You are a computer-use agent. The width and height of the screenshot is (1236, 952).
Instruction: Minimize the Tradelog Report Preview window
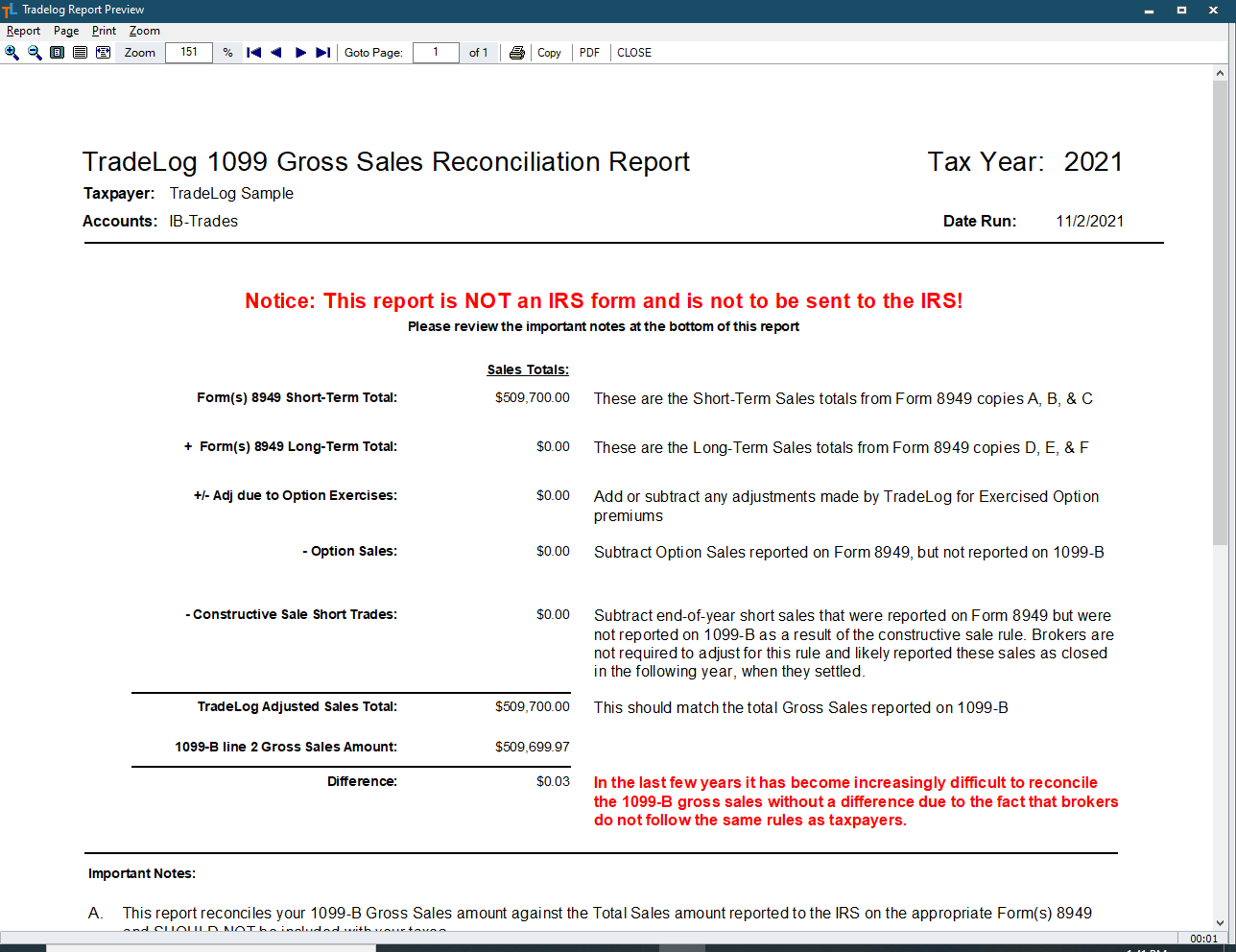[1149, 10]
